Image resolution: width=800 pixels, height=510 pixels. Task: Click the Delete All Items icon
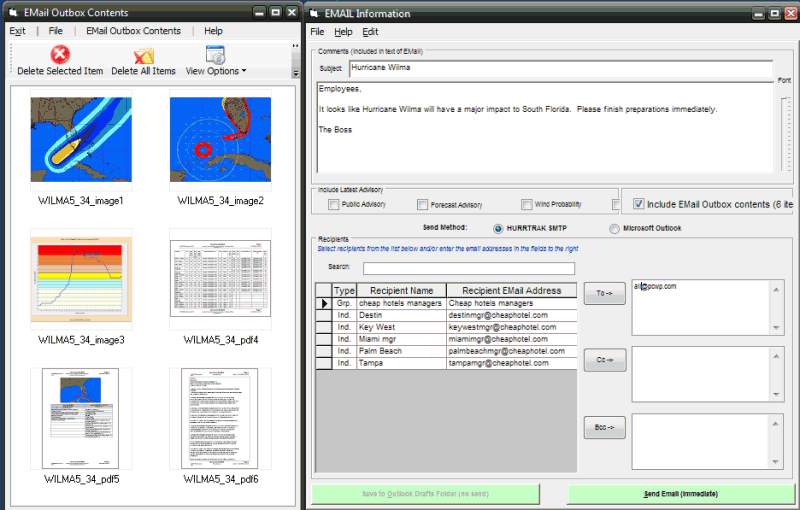point(143,55)
